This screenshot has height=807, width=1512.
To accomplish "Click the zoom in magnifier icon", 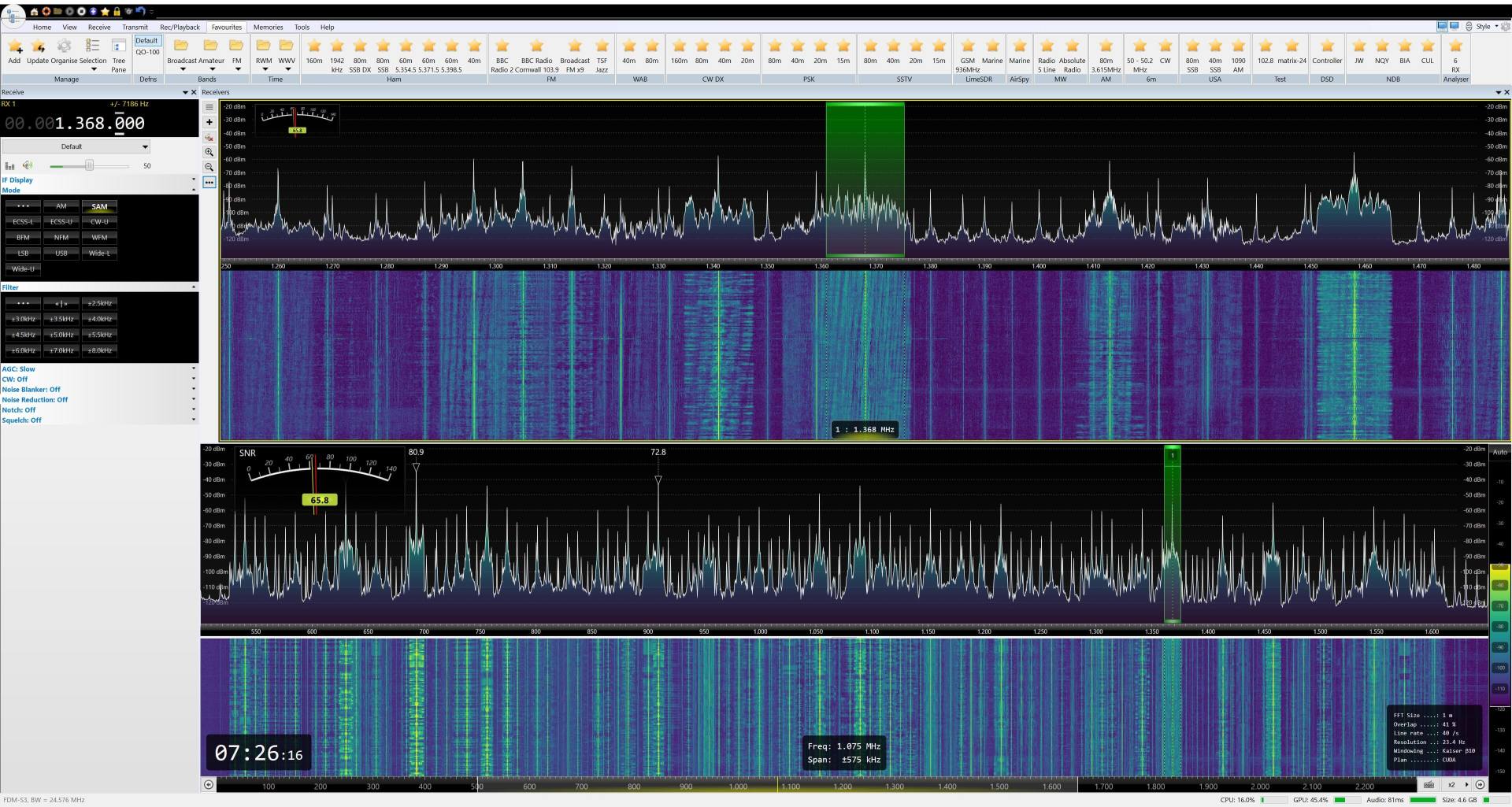I will click(x=209, y=152).
